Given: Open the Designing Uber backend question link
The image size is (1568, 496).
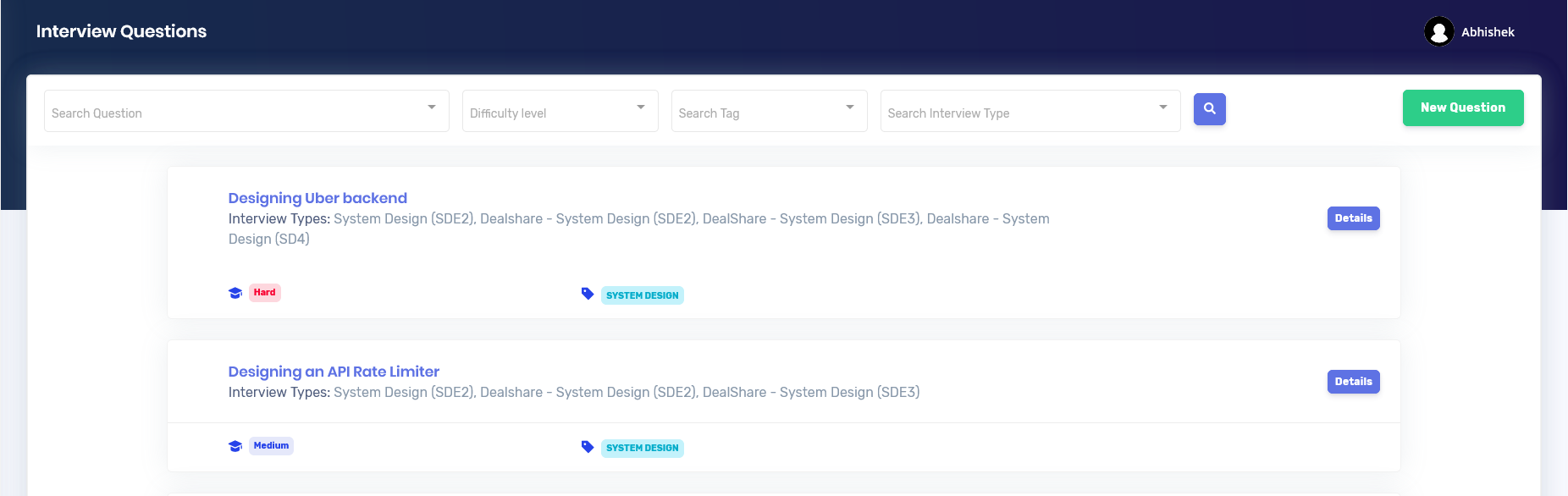Looking at the screenshot, I should pyautogui.click(x=317, y=198).
